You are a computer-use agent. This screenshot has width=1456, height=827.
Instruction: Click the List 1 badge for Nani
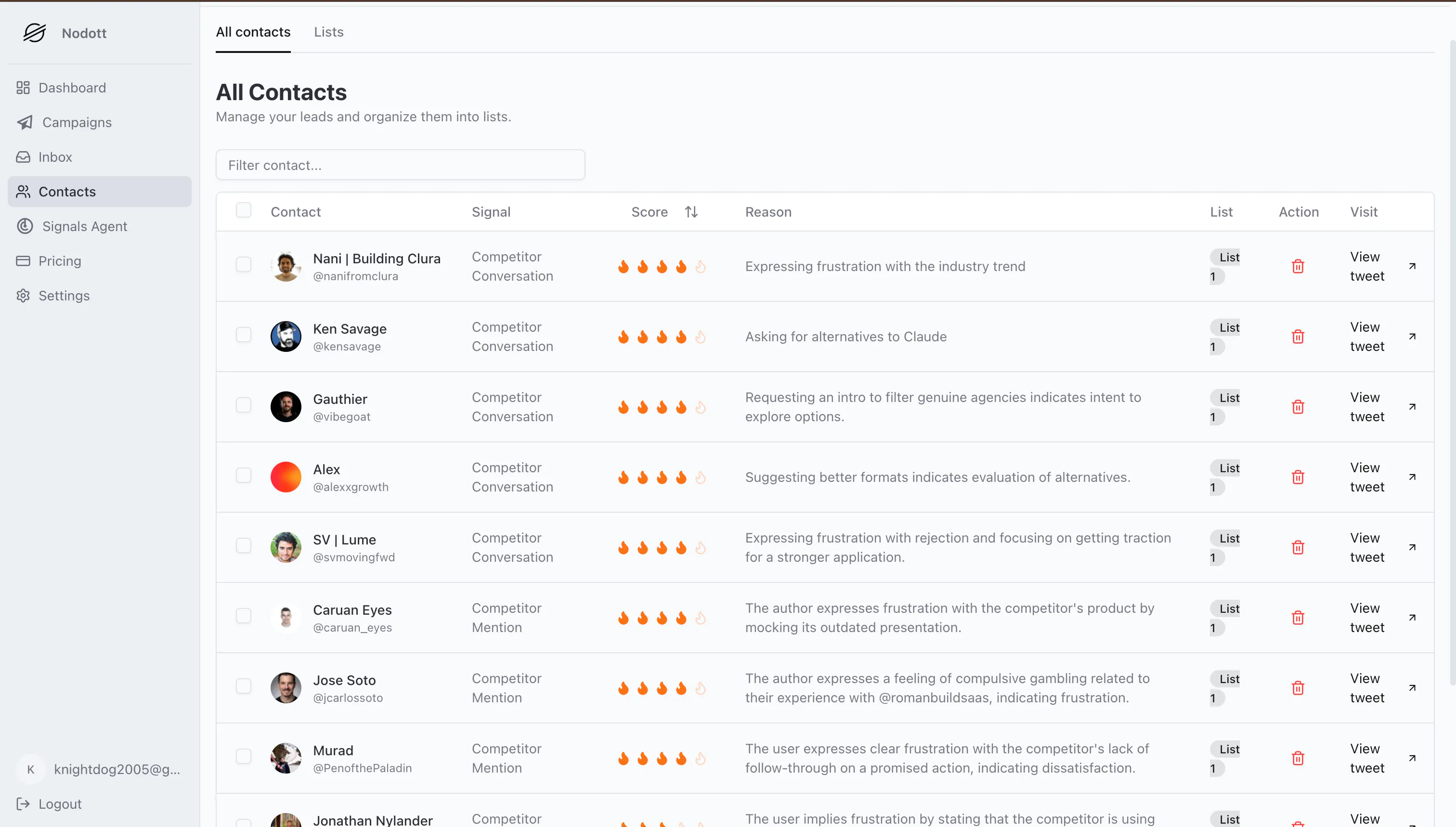coord(1224,266)
